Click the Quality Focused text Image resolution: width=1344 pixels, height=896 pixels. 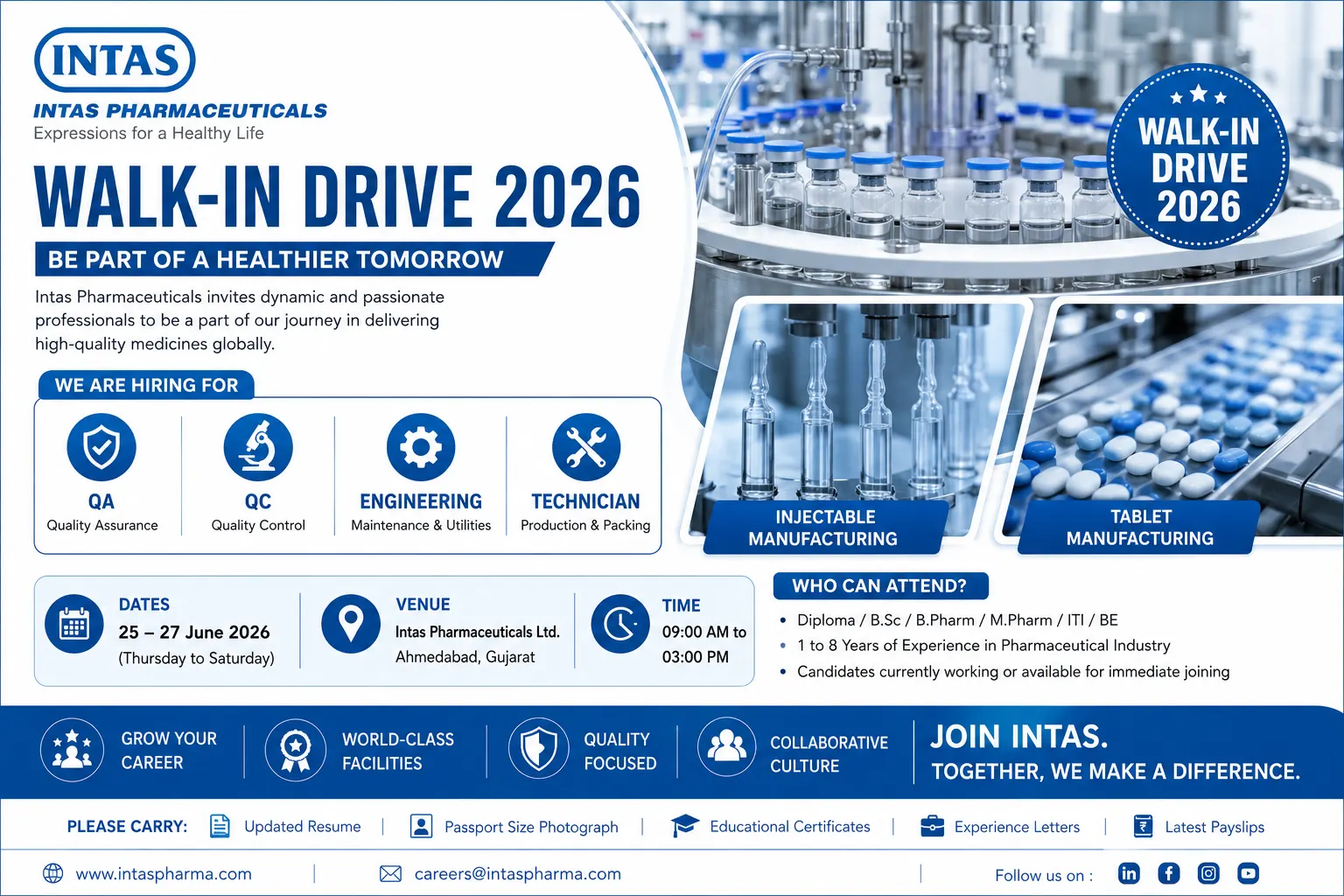pos(619,751)
